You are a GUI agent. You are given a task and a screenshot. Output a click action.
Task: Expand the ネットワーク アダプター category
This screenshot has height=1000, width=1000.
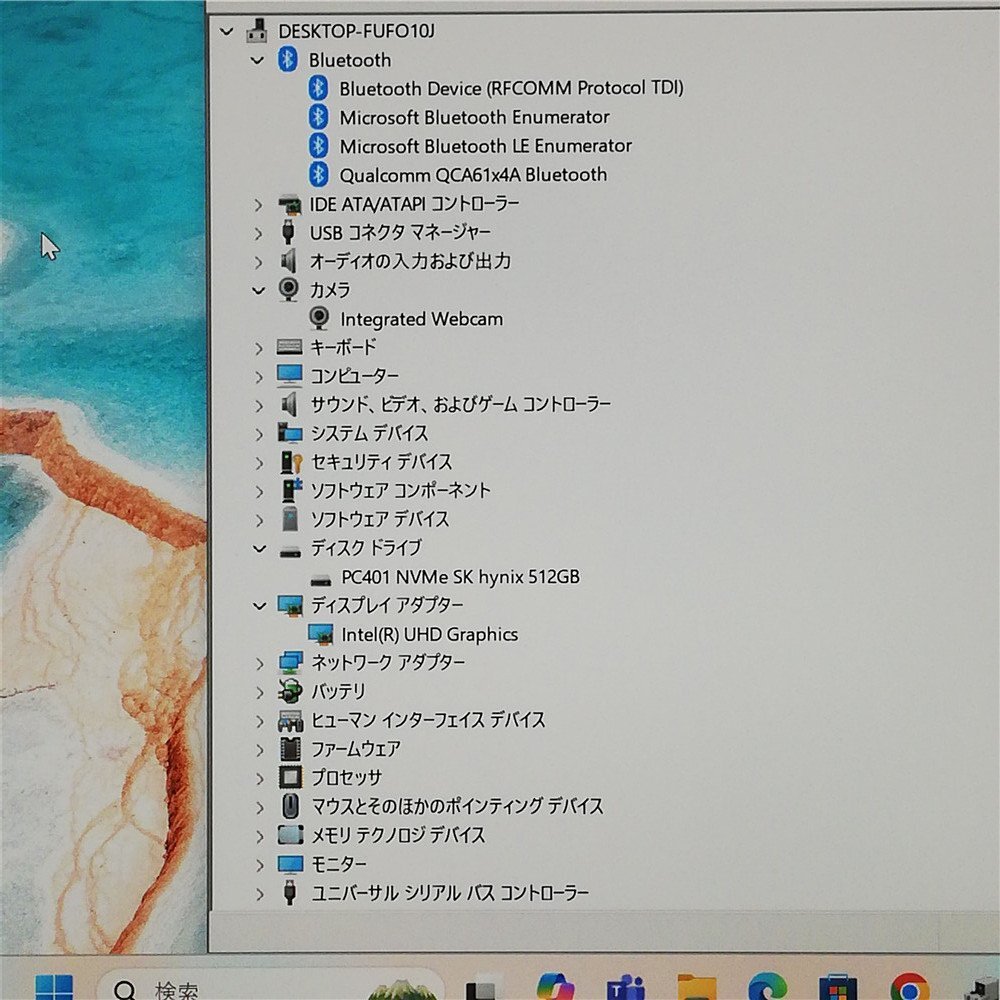click(260, 664)
